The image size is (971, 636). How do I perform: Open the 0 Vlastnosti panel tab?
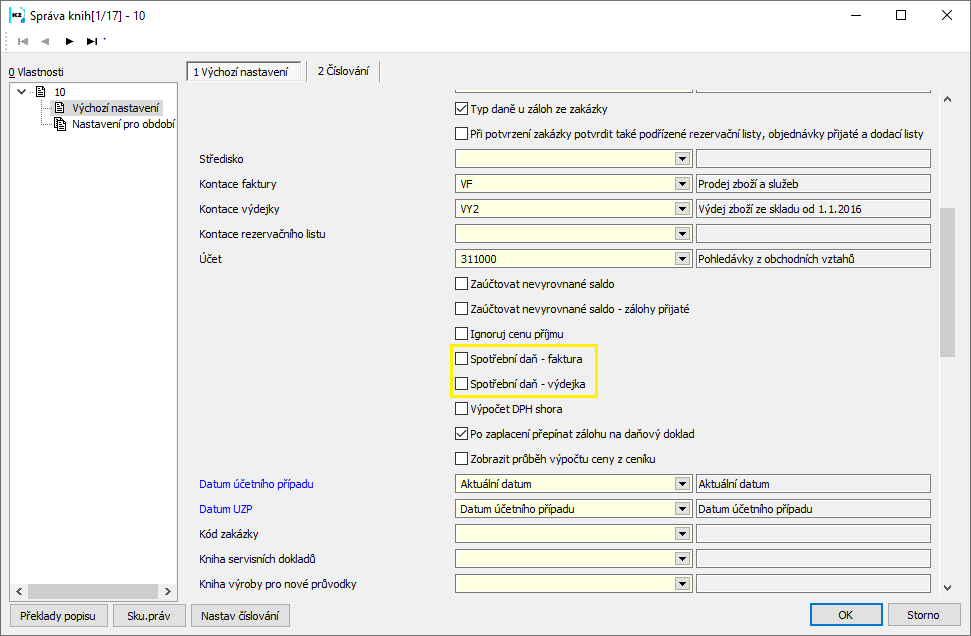click(x=36, y=72)
